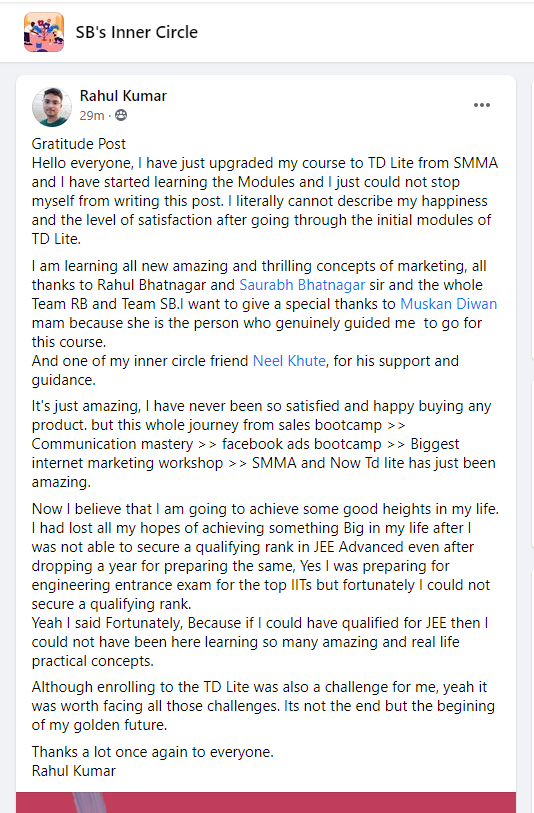
Task: Open the three-dot post options menu
Action: pos(482,105)
